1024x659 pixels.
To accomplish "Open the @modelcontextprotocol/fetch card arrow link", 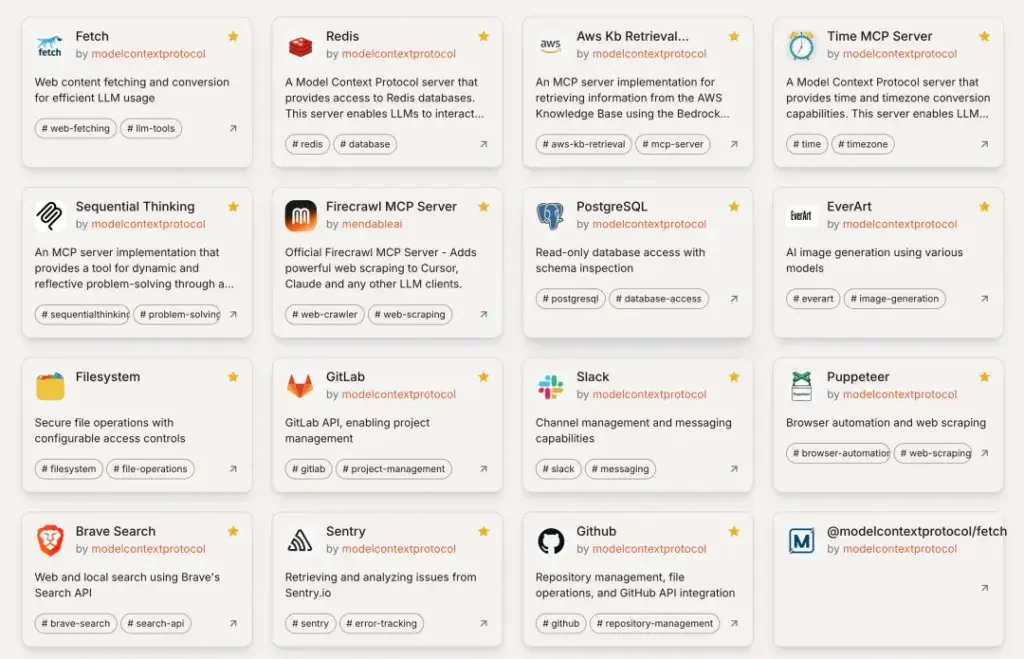I will click(x=984, y=588).
